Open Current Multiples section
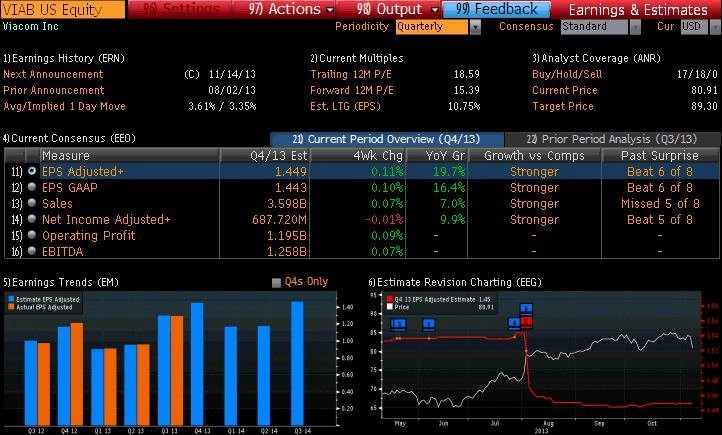This screenshot has width=722, height=435. tap(357, 58)
